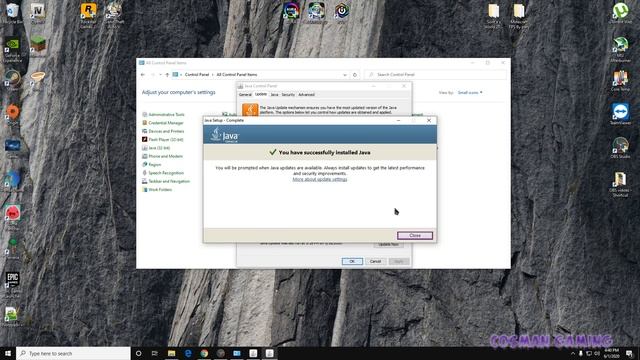This screenshot has height=360, width=640.
Task: Click the Cortana circle on taskbar
Action: tap(138, 353)
